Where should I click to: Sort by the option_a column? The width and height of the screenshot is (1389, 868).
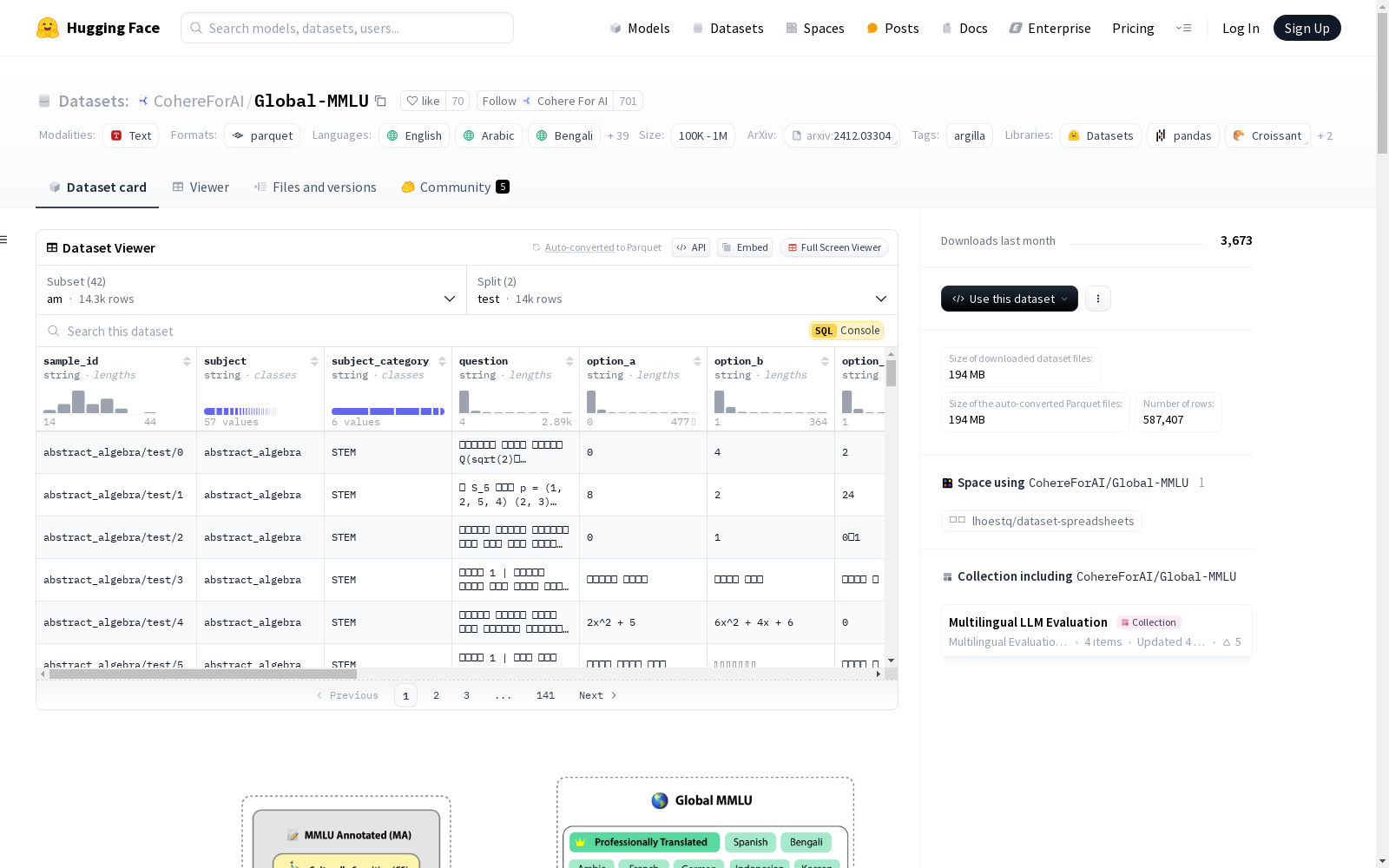click(697, 361)
